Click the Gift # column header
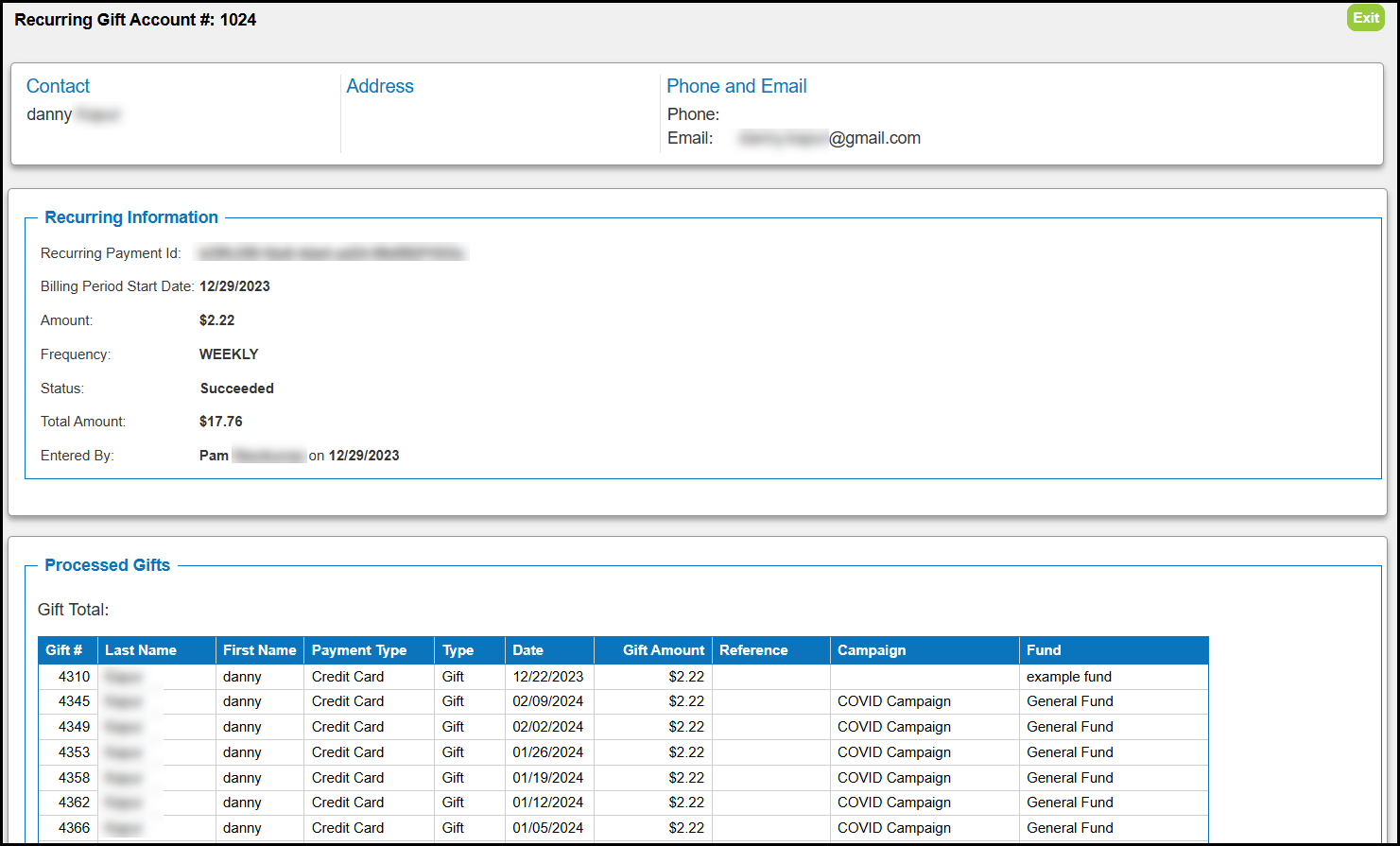Screen dimensions: 1400x846 [68, 650]
